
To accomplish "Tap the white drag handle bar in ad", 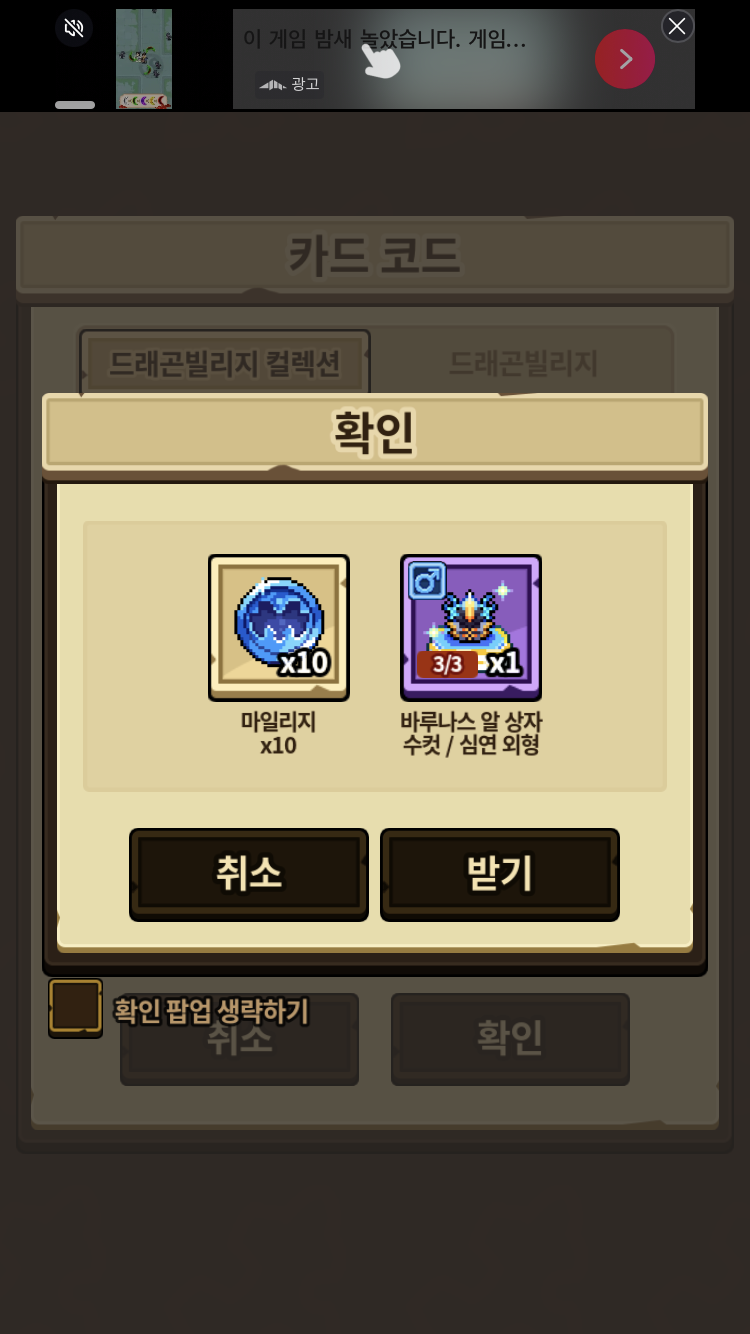I will point(75,104).
